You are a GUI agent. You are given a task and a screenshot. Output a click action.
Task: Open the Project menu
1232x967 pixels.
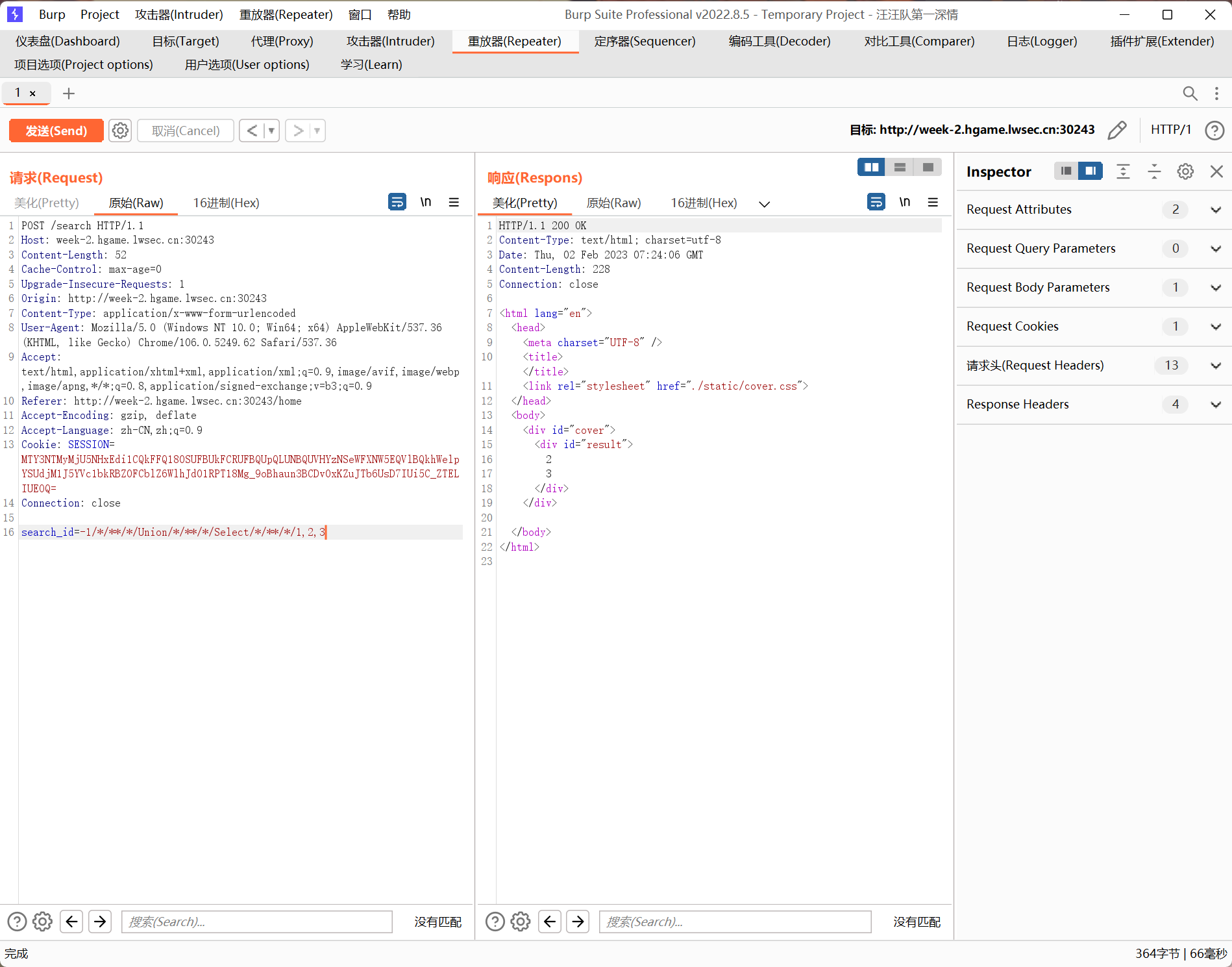click(x=99, y=14)
